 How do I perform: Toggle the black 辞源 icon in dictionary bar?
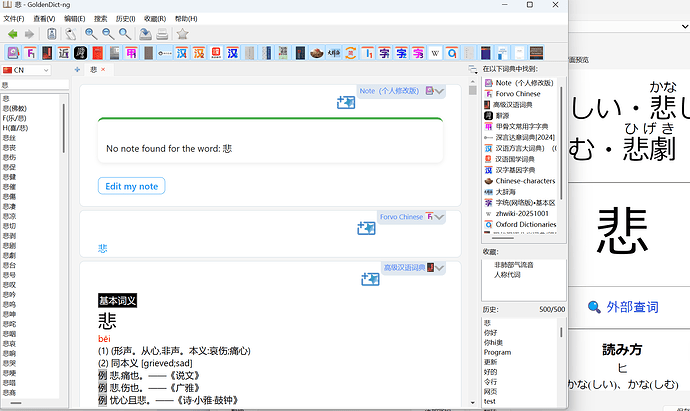[81, 53]
